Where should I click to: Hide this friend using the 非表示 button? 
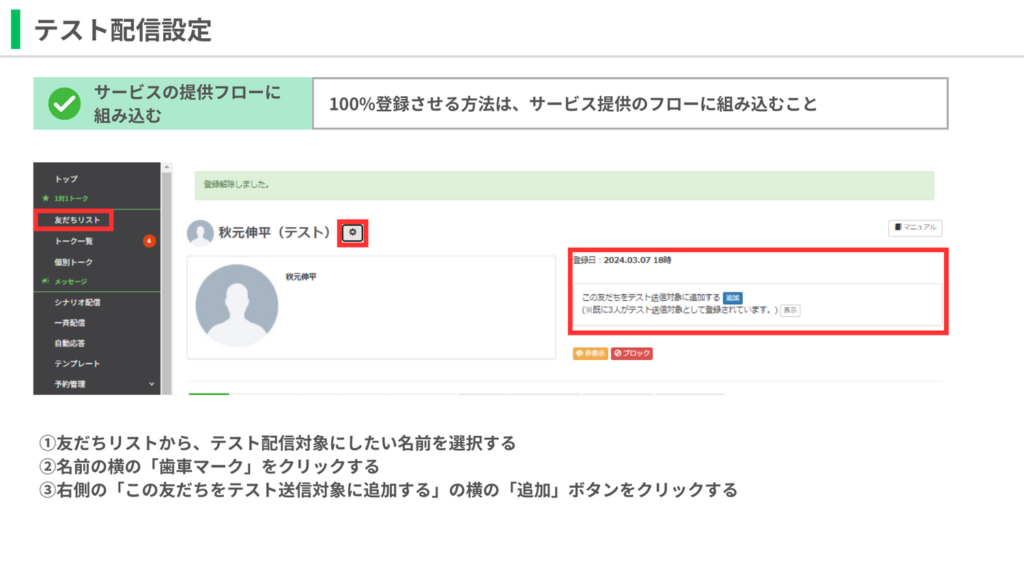tap(589, 353)
